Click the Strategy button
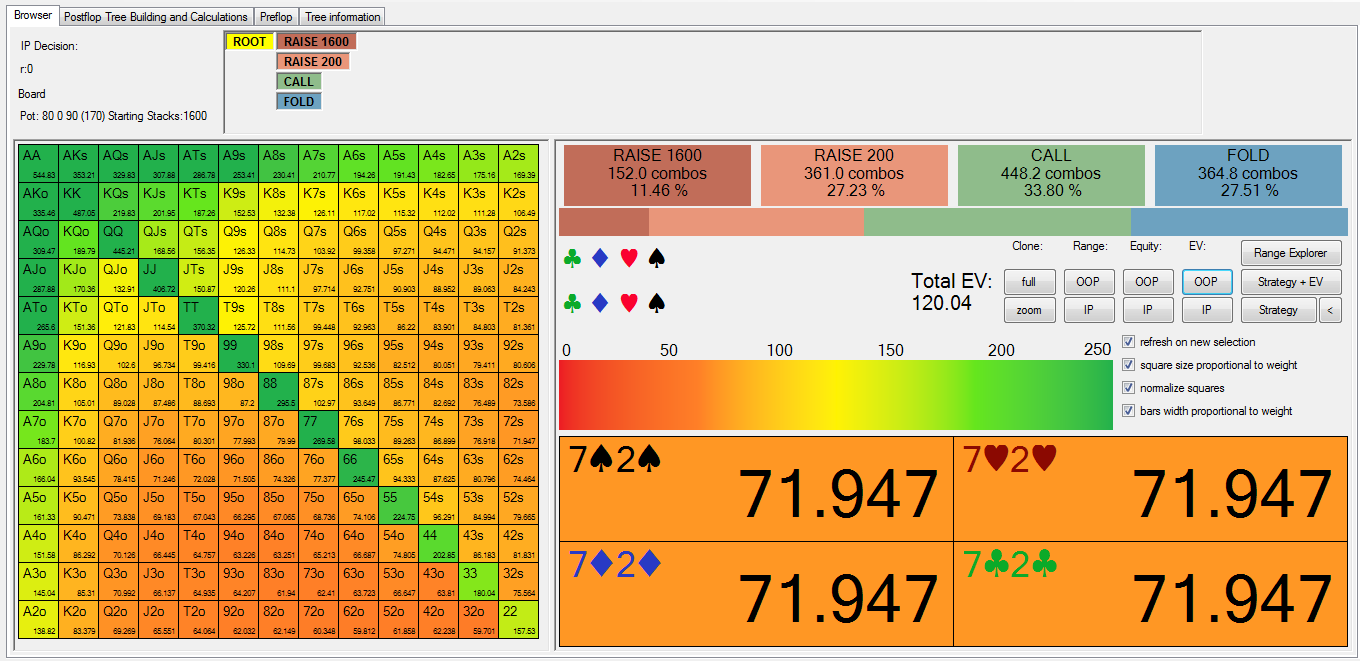The image size is (1360, 661). tap(1278, 310)
